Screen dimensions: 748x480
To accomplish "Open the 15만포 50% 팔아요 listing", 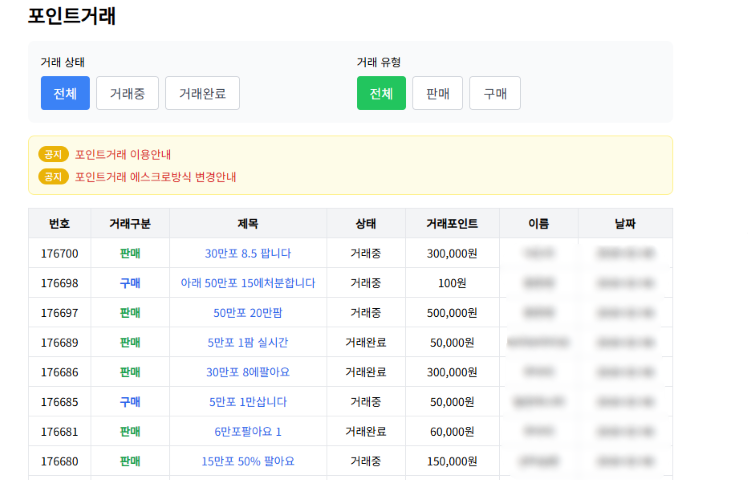I will [248, 461].
